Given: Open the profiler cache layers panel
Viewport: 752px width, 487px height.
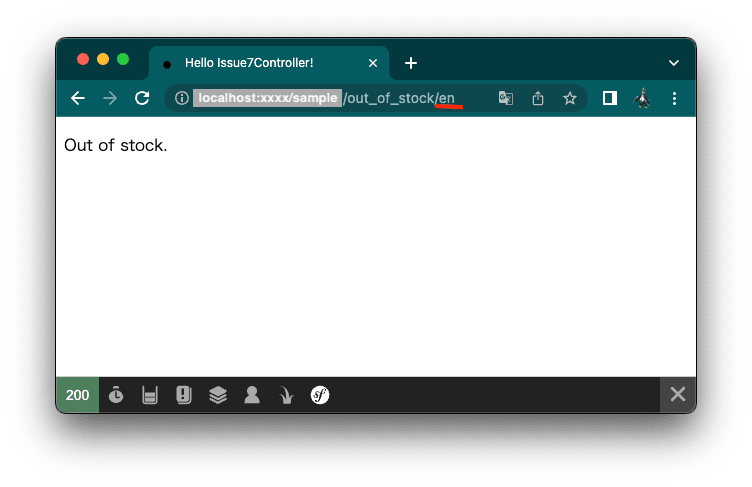Looking at the screenshot, I should (x=218, y=395).
